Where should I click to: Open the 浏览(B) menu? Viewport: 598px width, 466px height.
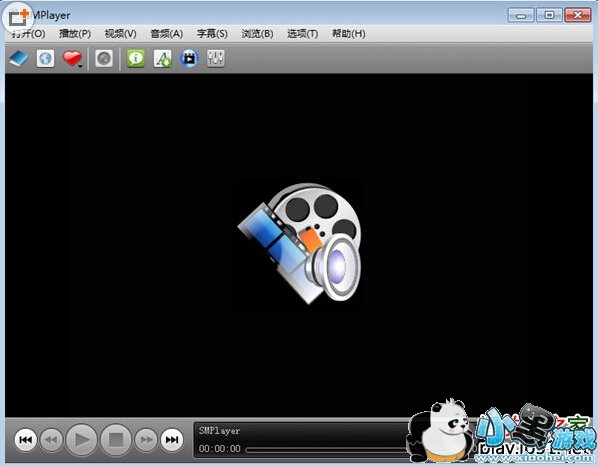257,34
